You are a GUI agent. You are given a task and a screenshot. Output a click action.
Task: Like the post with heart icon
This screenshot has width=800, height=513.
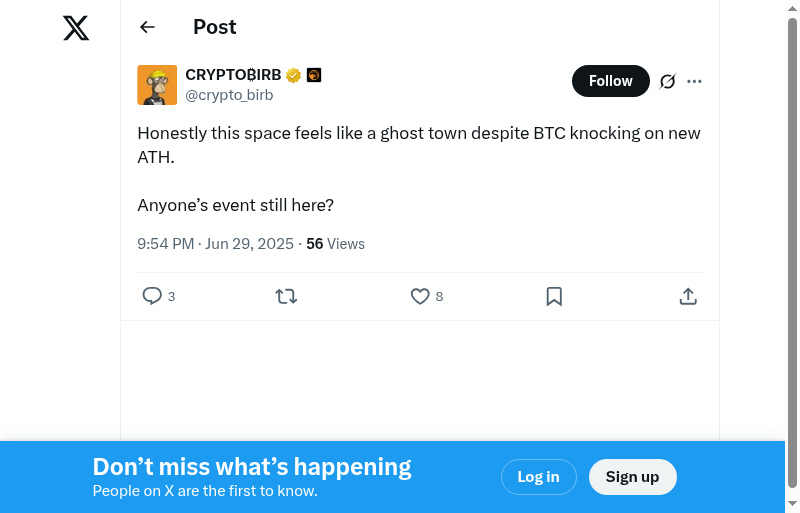420,296
